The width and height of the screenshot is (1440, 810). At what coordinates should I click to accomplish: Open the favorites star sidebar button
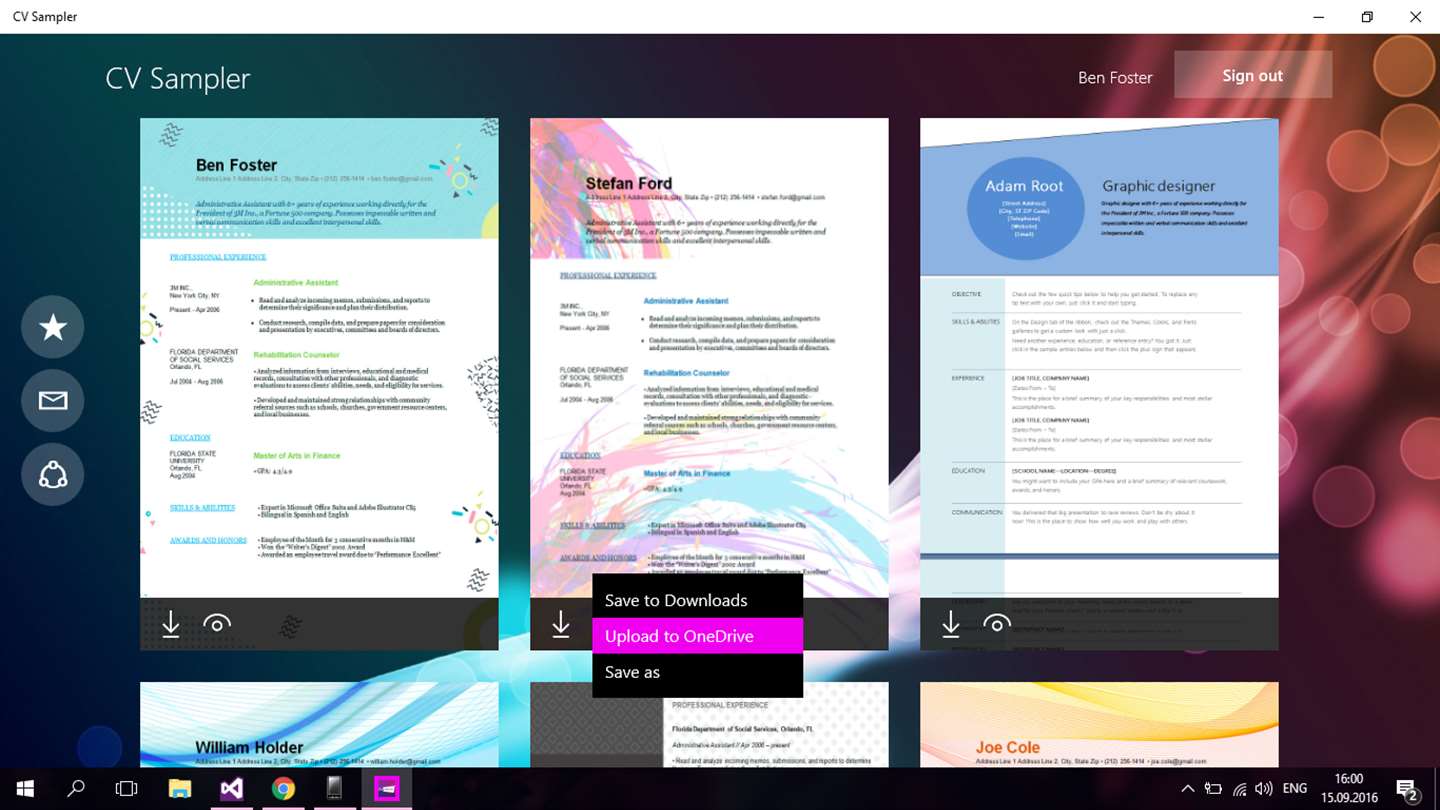pyautogui.click(x=53, y=326)
